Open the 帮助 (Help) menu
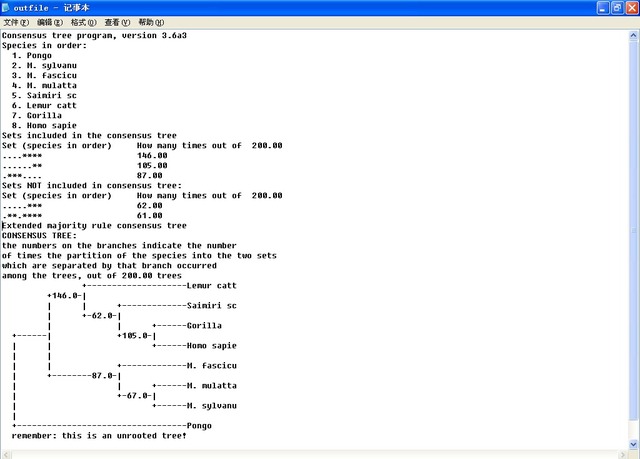The width and height of the screenshot is (640, 459). click(x=151, y=22)
